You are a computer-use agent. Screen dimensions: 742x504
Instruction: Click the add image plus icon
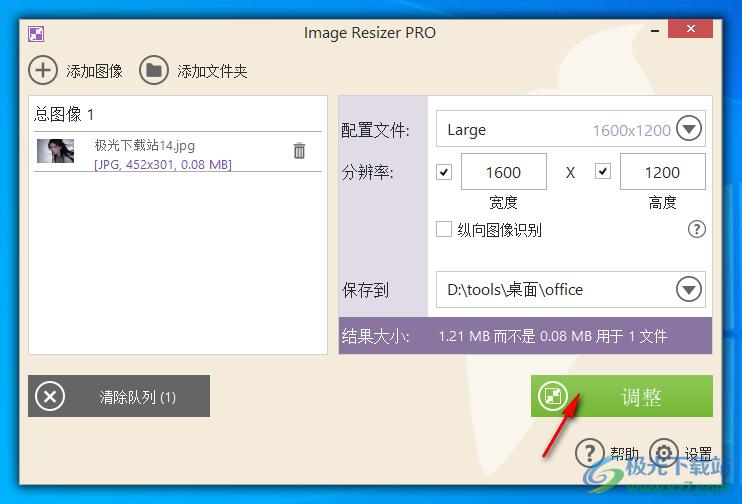click(x=43, y=70)
